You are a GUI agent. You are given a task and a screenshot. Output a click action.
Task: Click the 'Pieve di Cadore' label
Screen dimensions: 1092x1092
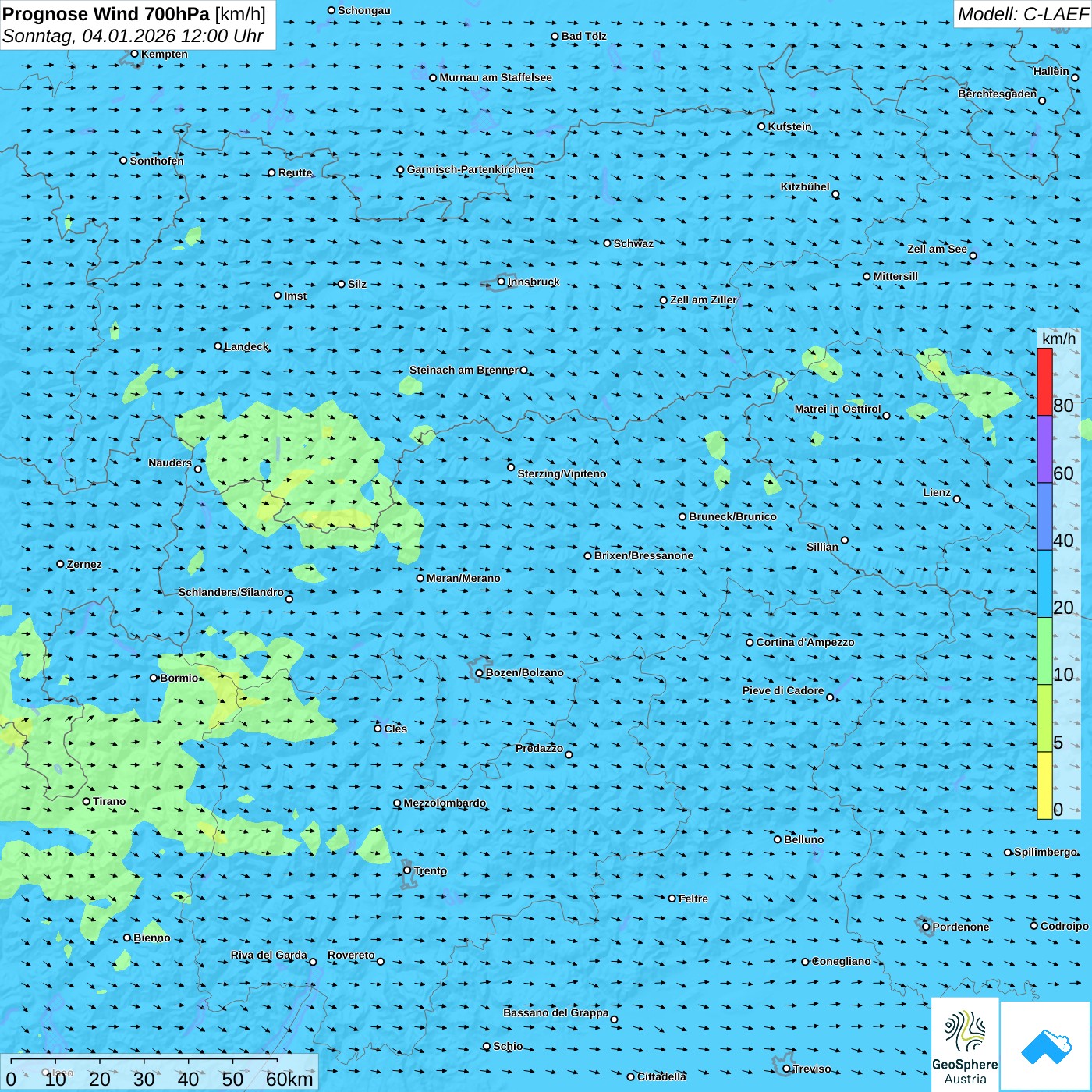pyautogui.click(x=783, y=690)
